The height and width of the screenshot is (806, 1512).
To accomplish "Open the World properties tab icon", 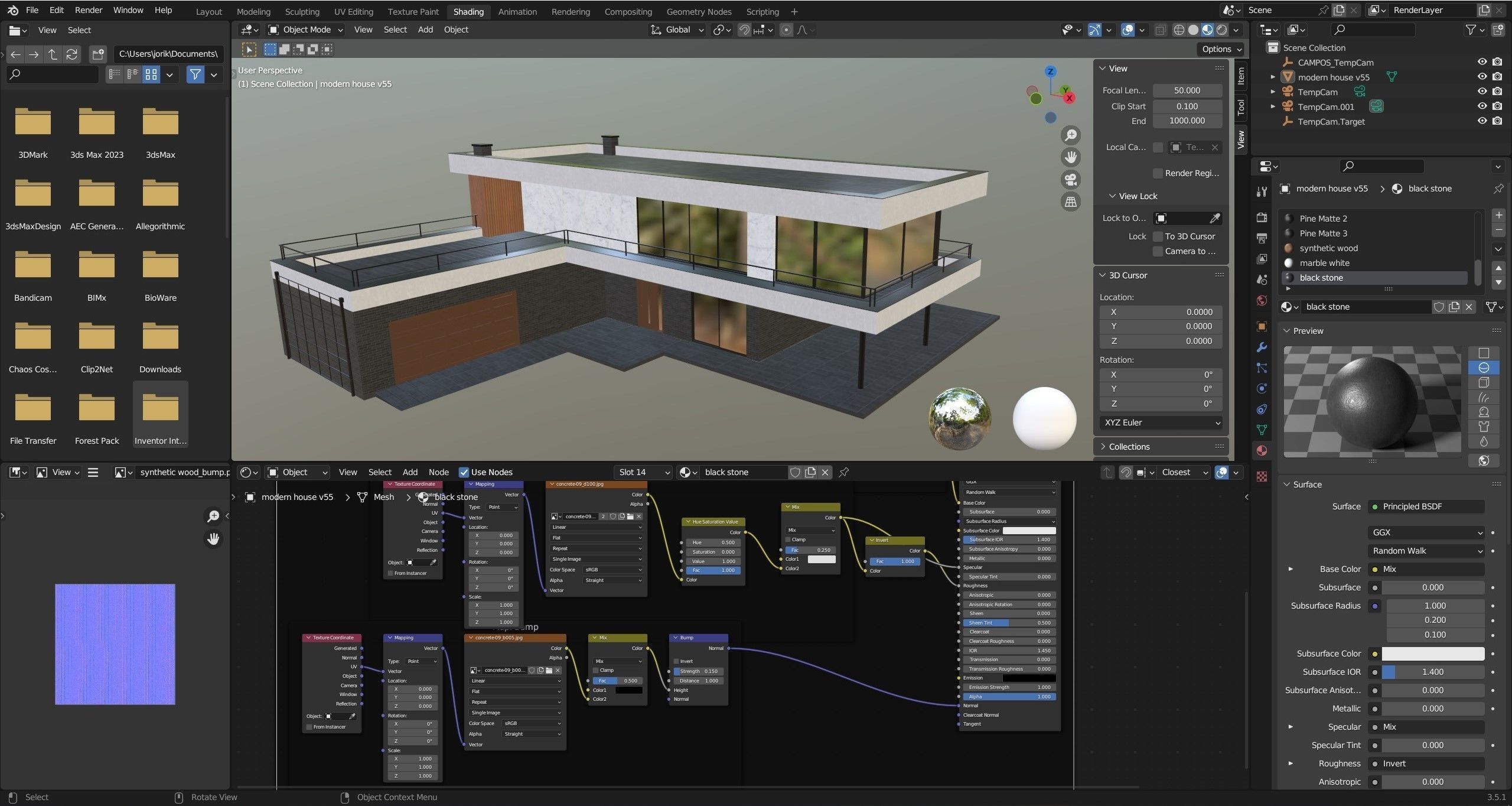I will click(x=1262, y=300).
